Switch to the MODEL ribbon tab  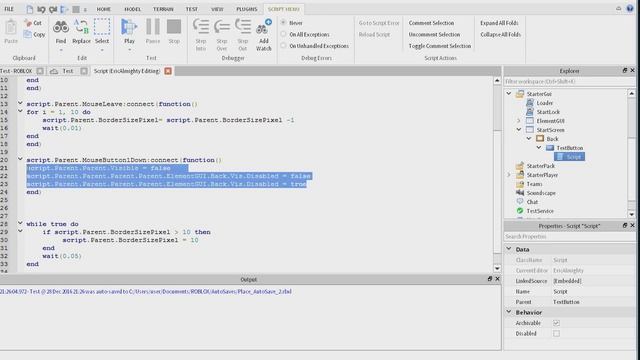point(132,9)
